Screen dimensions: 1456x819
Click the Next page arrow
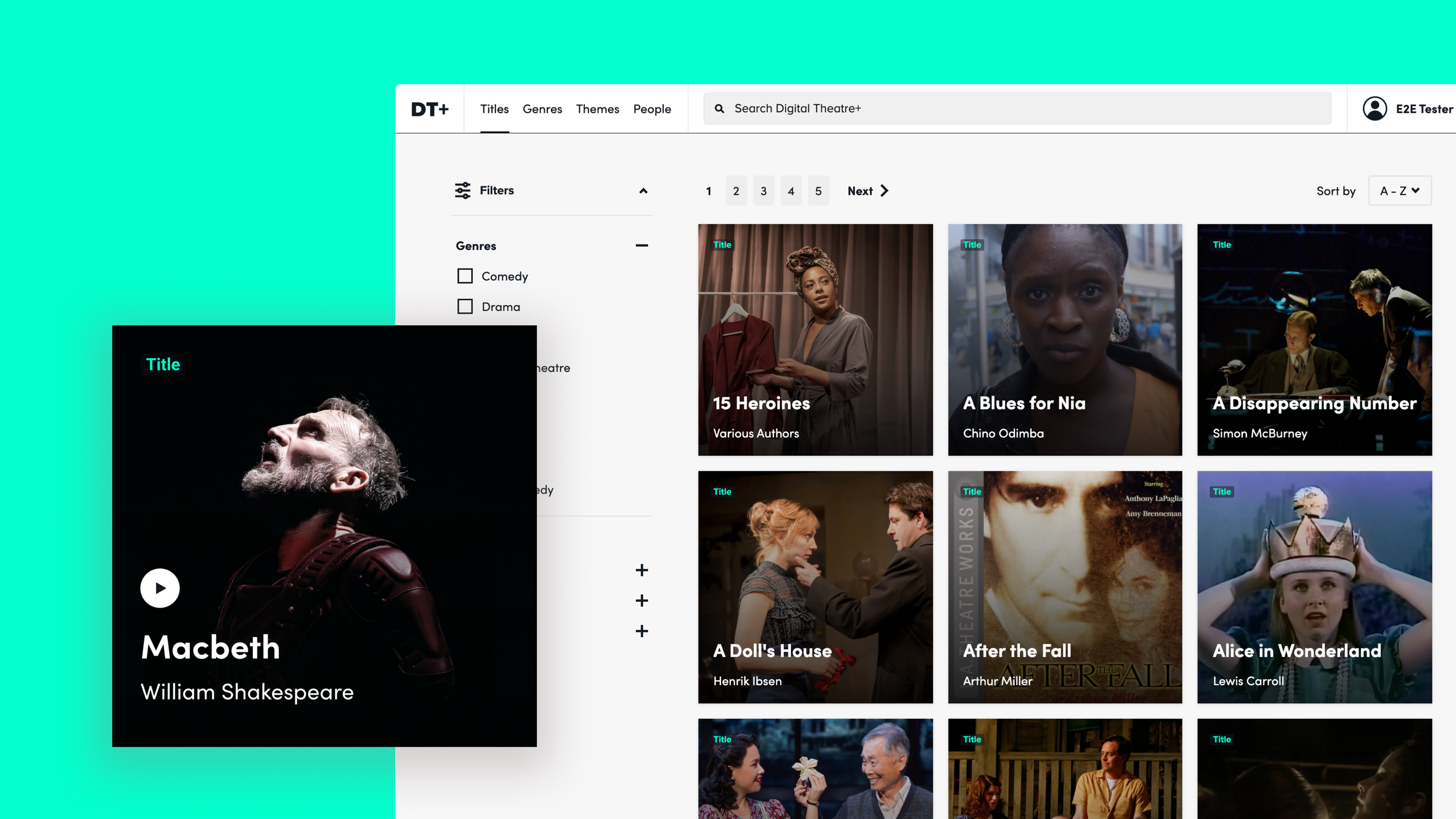[884, 190]
